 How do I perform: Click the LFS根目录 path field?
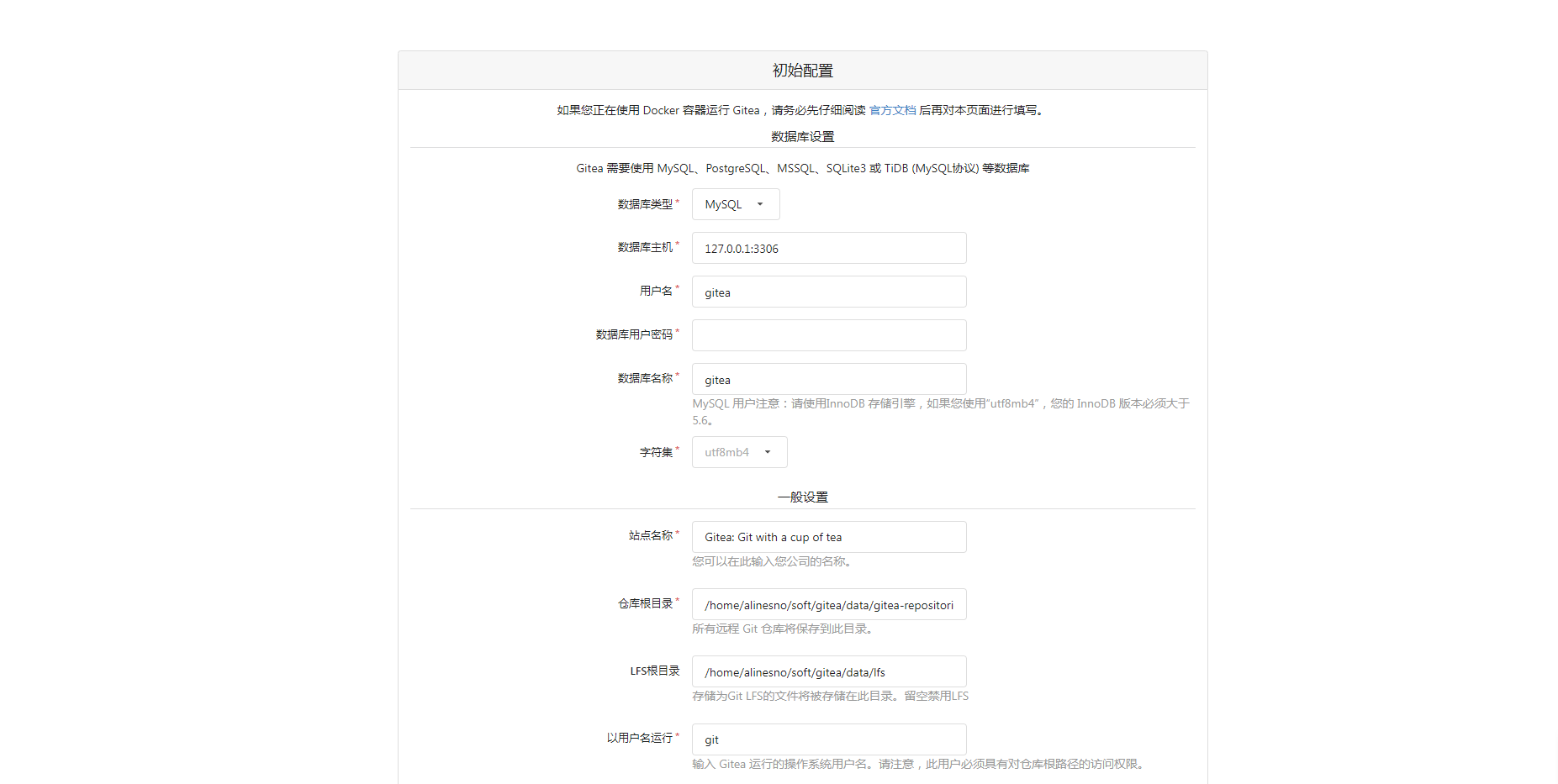828,672
